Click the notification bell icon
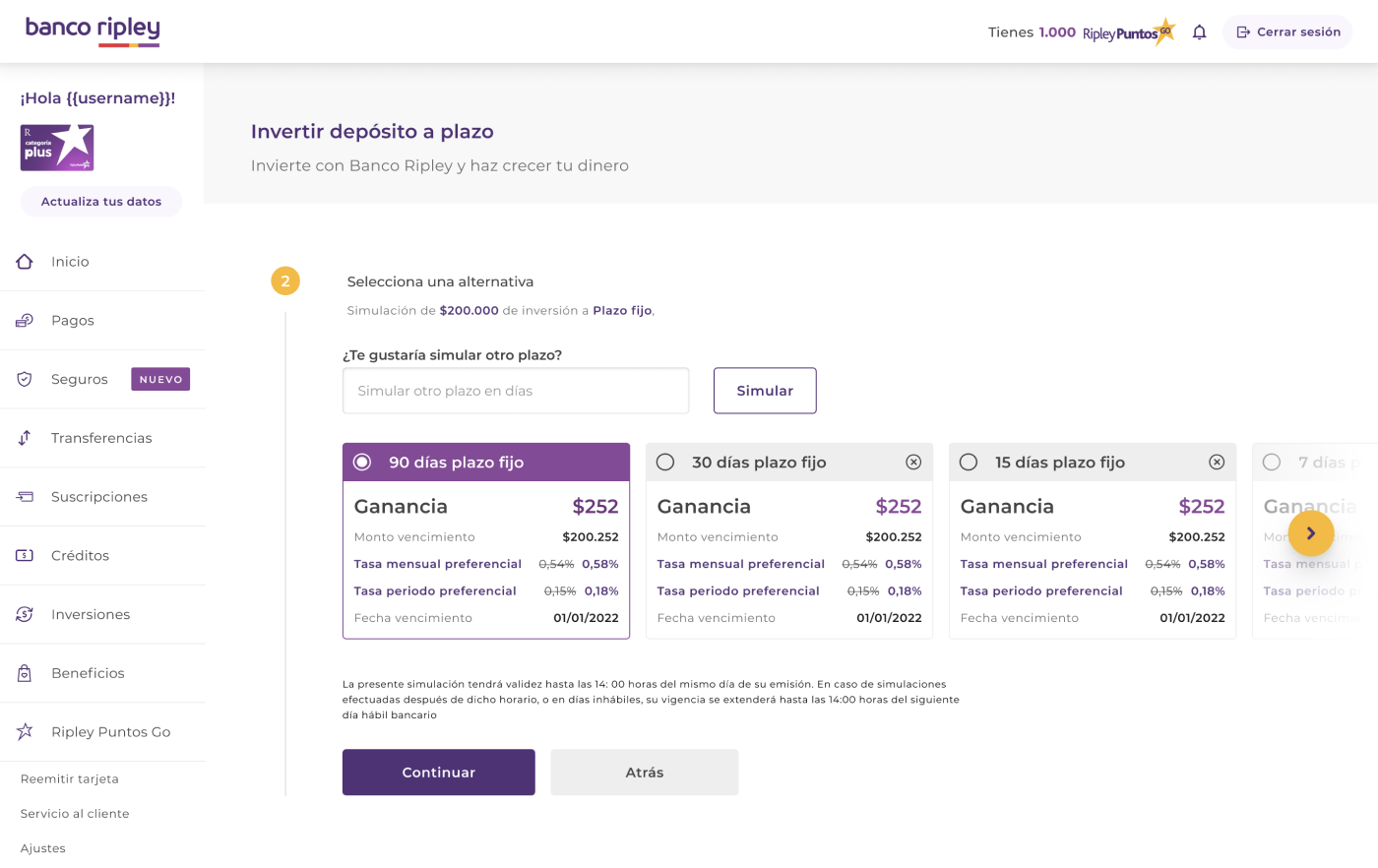 click(1199, 32)
